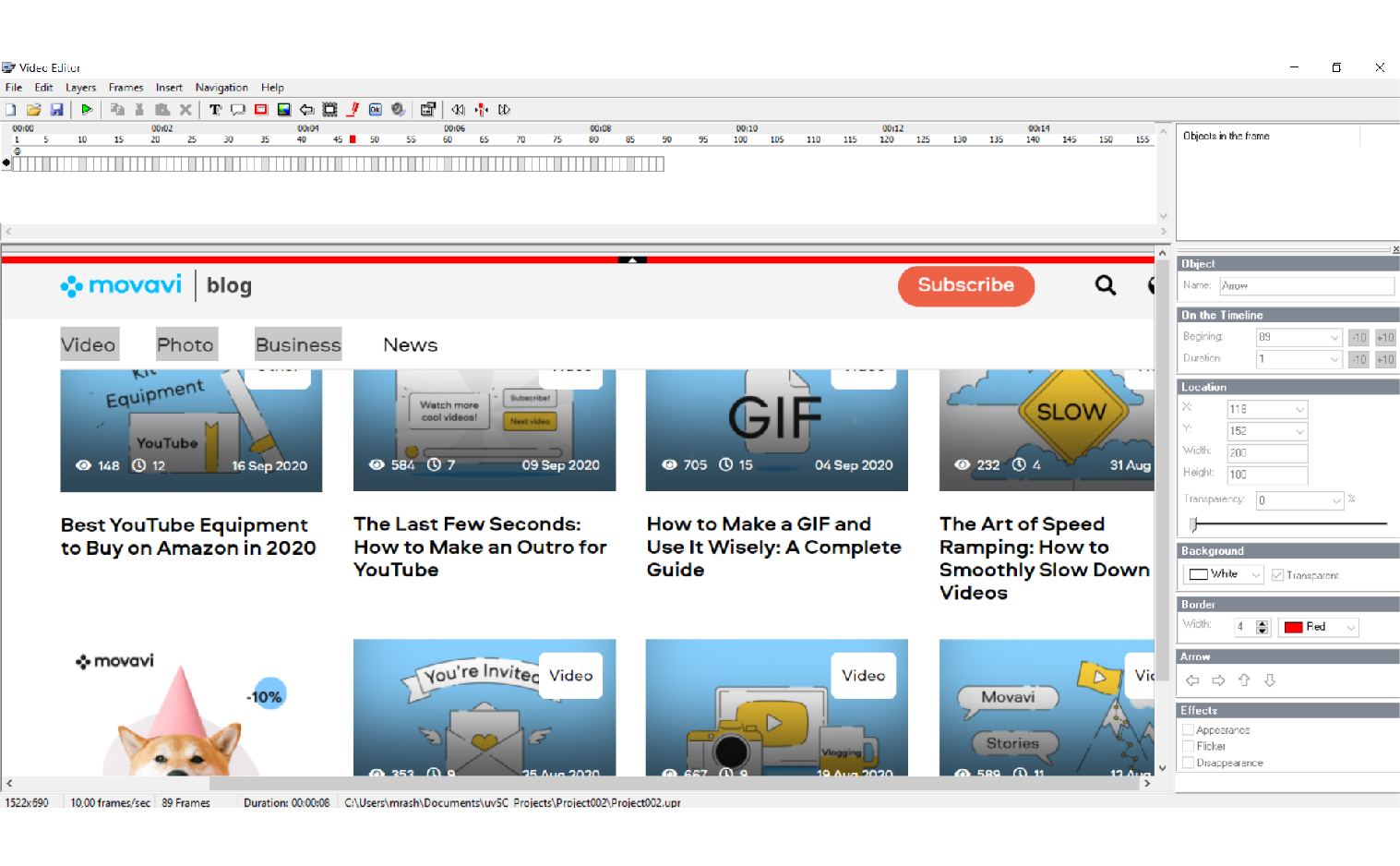Image resolution: width=1400 pixels, height=866 pixels.
Task: Click the orange Subscribe button
Action: (x=965, y=285)
